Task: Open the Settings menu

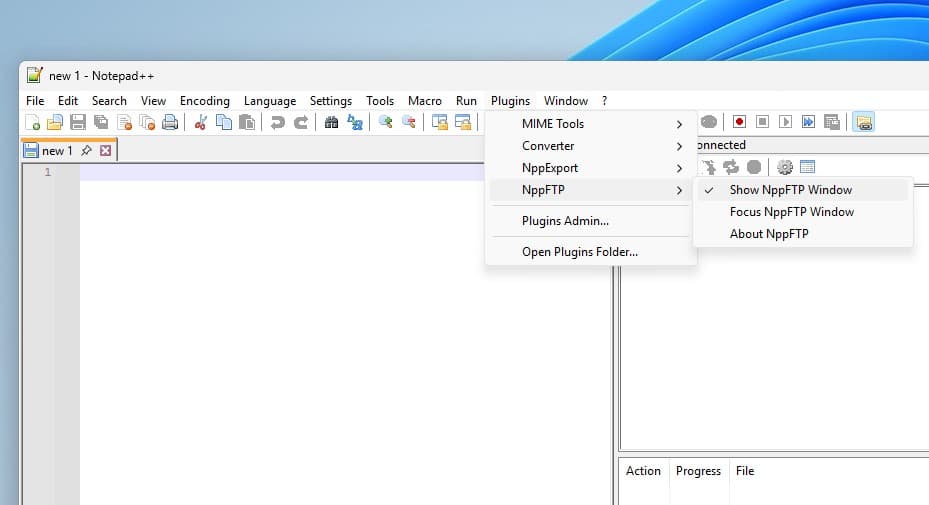Action: point(331,101)
